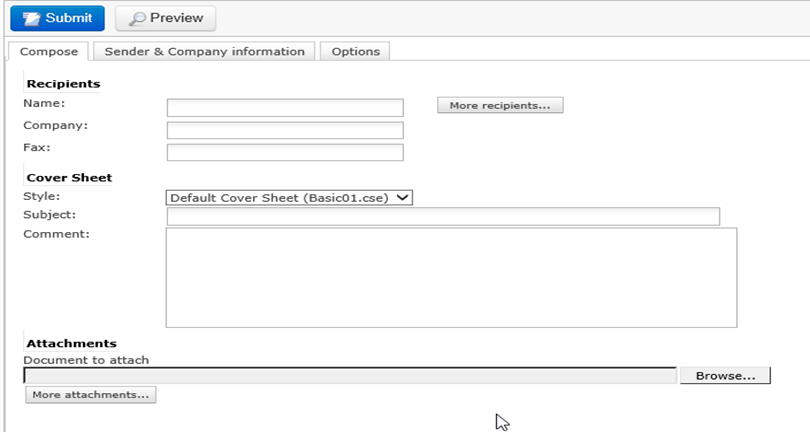This screenshot has width=810, height=432.
Task: Click the Subject input field
Action: click(443, 217)
